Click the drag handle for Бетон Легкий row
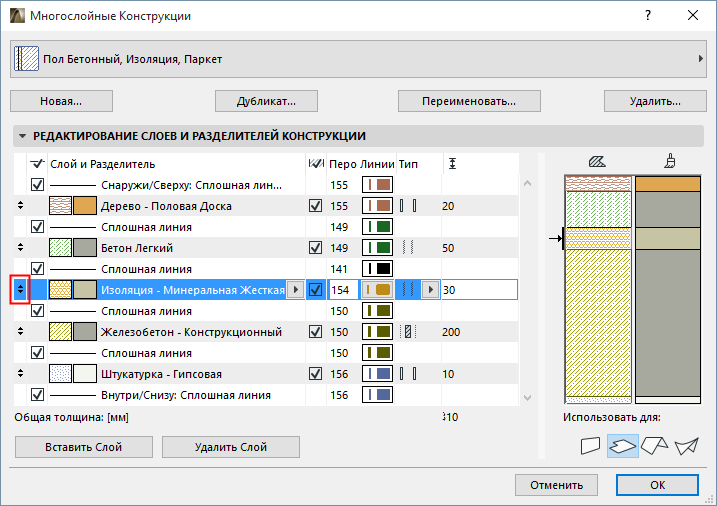Image resolution: width=717 pixels, height=506 pixels. click(x=20, y=248)
